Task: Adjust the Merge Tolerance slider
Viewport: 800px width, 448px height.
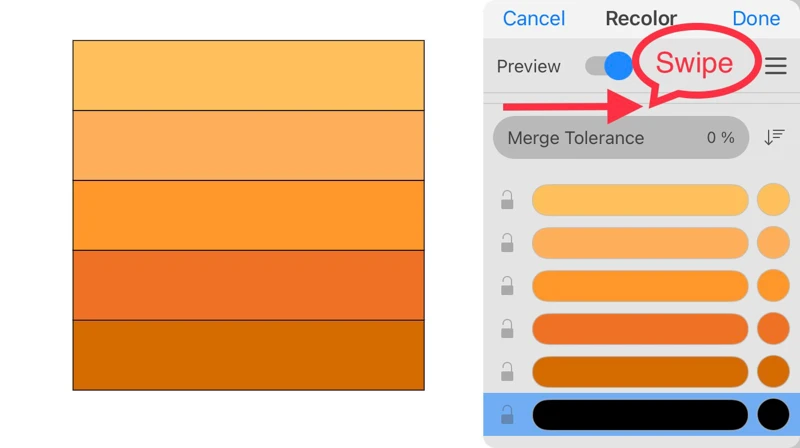Action: click(621, 138)
